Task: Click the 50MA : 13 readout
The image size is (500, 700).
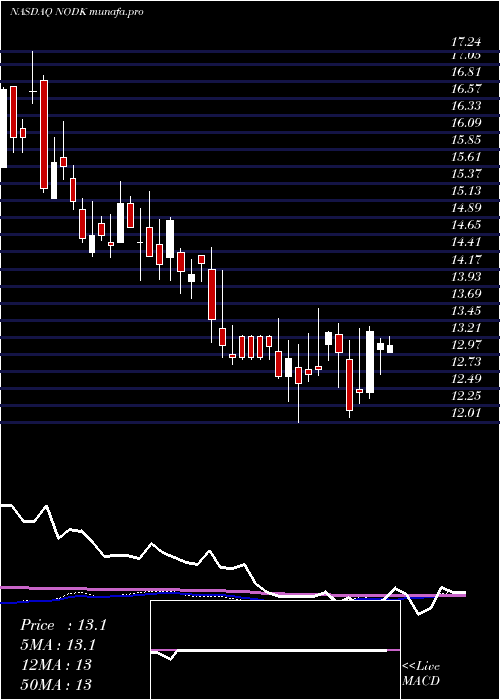Action: point(56,684)
